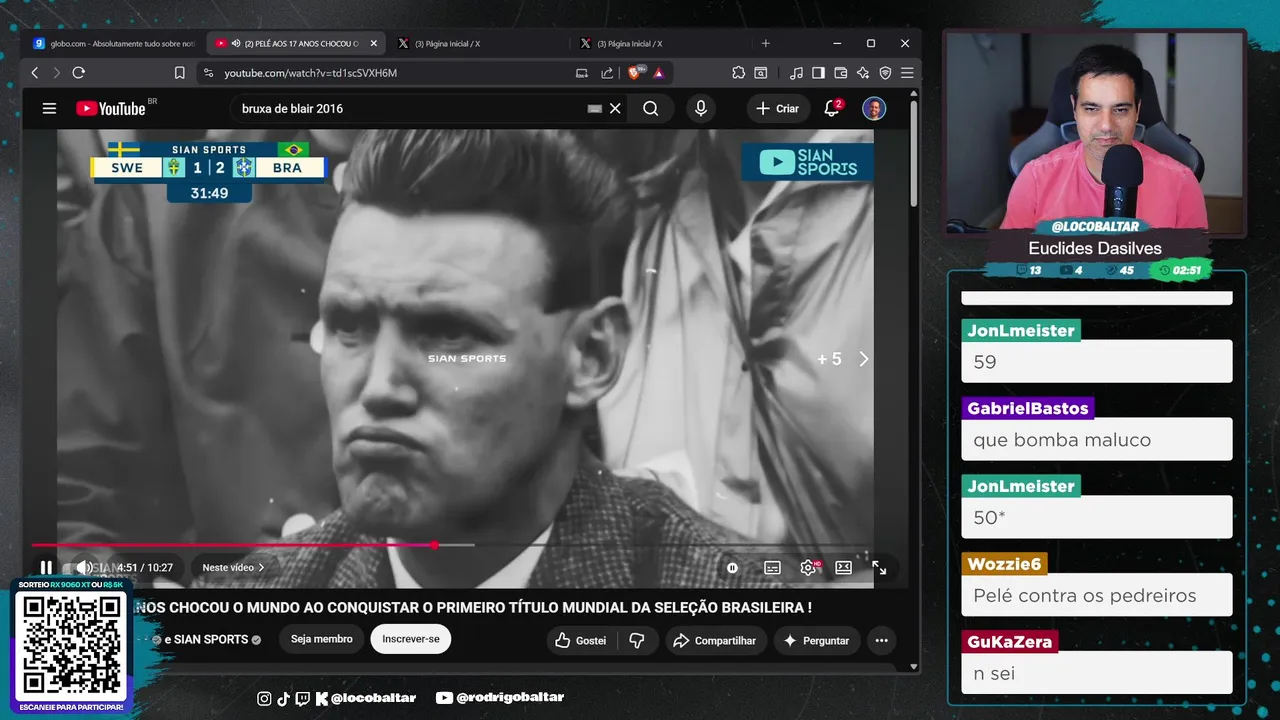
Task: Click the page vertical scrollbar thumb
Action: (914, 154)
